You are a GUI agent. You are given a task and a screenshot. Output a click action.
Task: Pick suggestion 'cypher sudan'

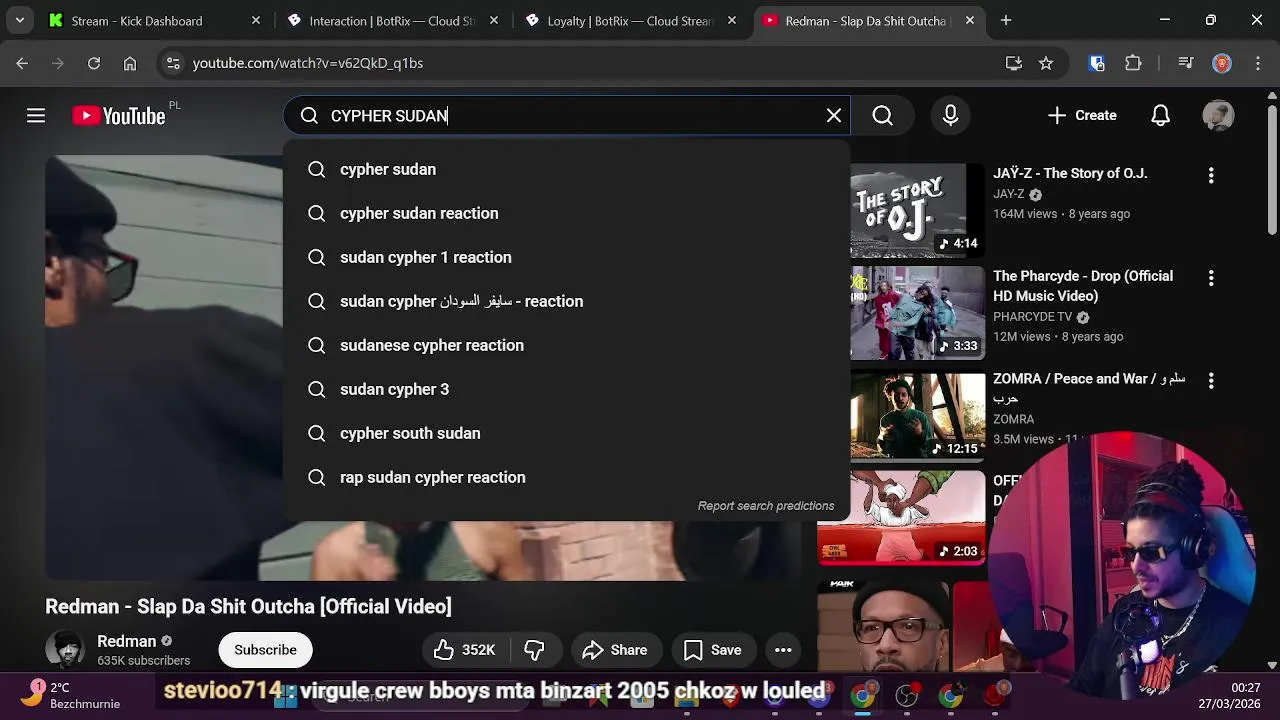[x=566, y=169]
